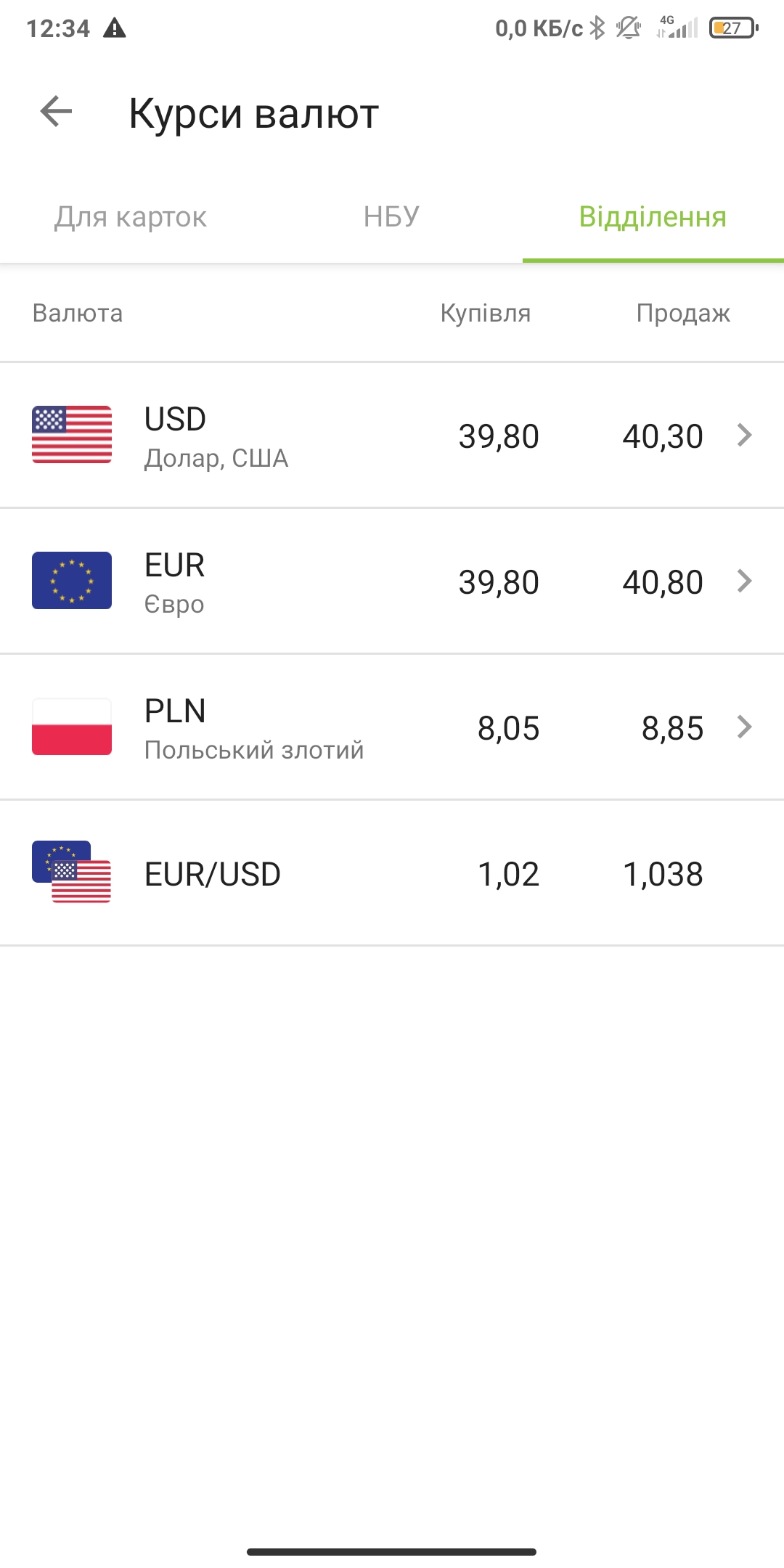Viewport: 784px width, 1568px height.
Task: Tap the bottom home gesture bar
Action: pyautogui.click(x=391, y=1552)
